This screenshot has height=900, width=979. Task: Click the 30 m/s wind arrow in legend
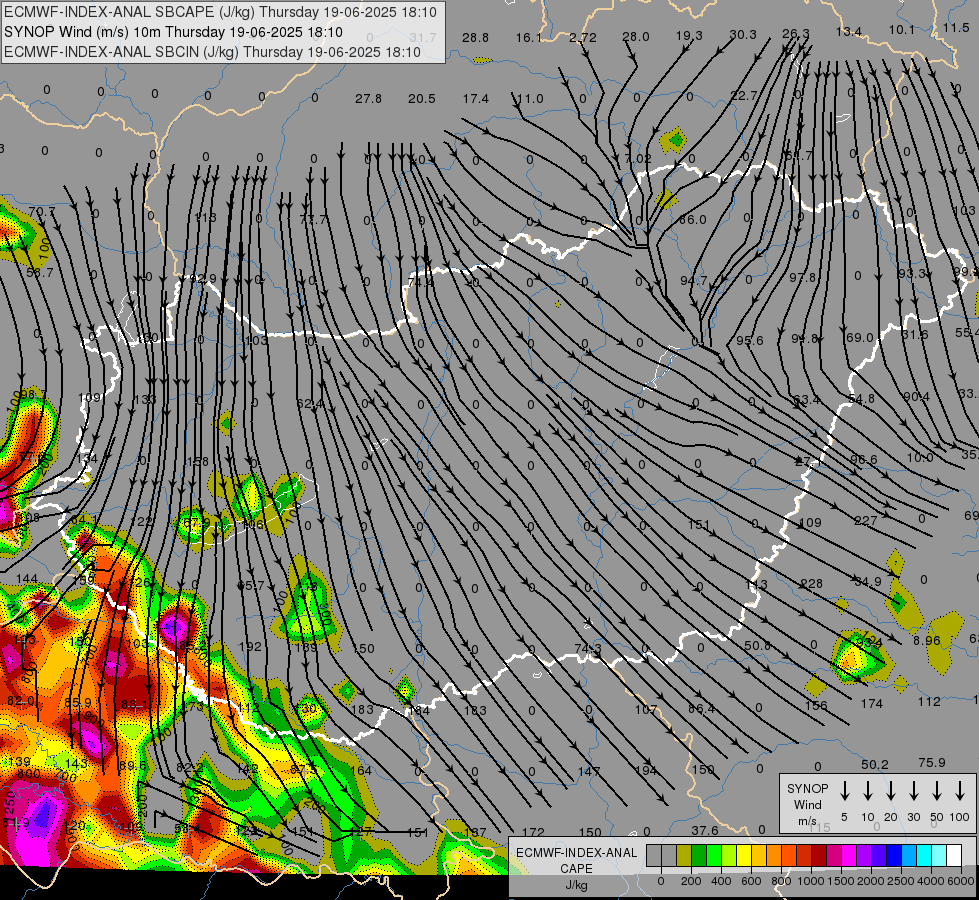click(913, 791)
